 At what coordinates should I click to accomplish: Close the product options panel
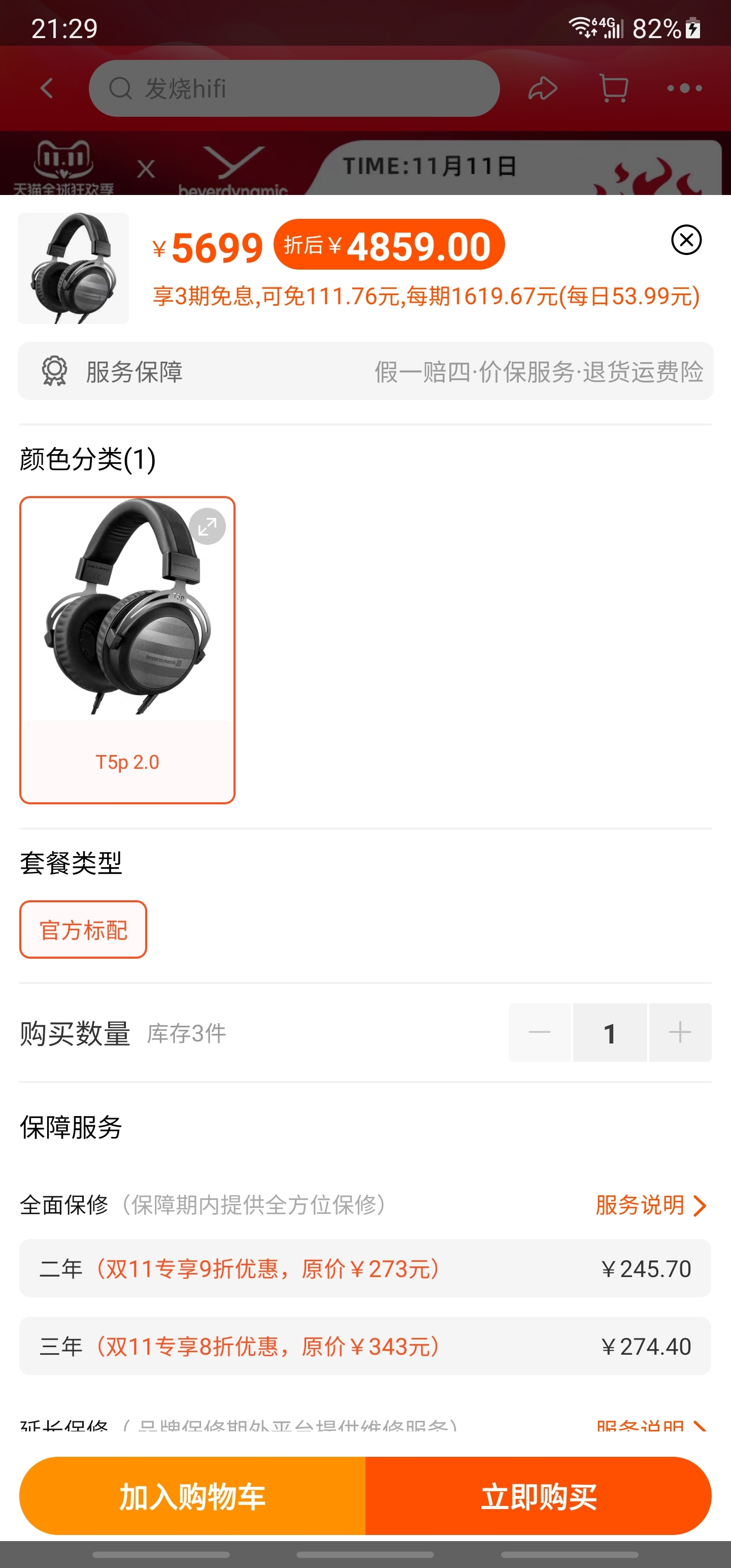tap(686, 240)
